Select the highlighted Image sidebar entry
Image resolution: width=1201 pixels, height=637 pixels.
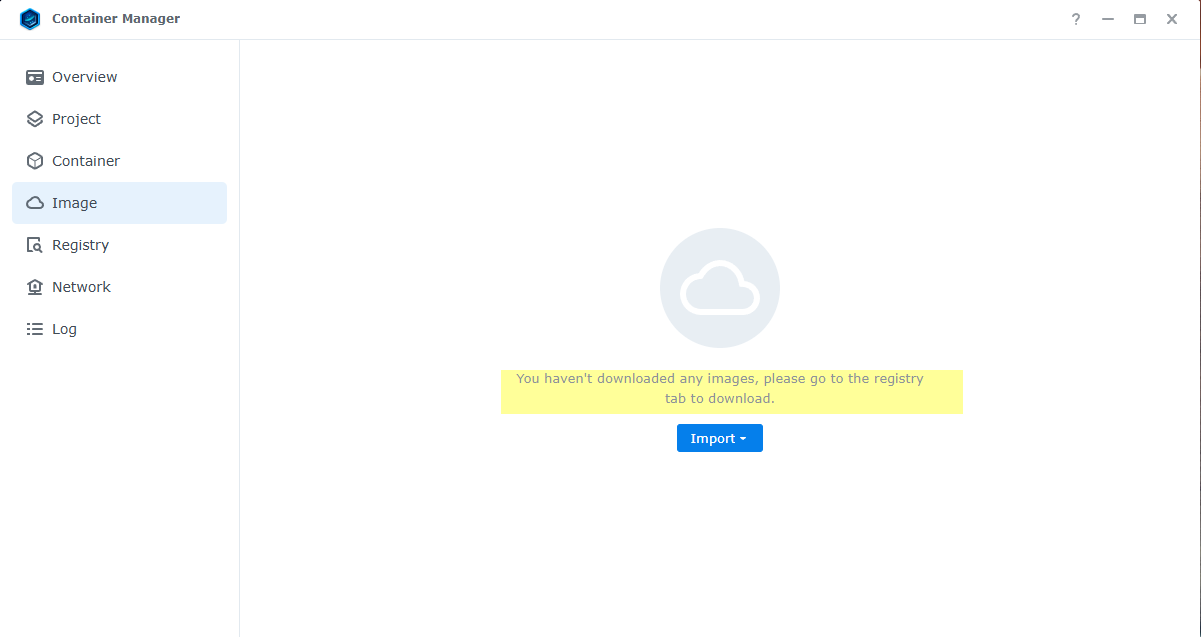click(75, 203)
